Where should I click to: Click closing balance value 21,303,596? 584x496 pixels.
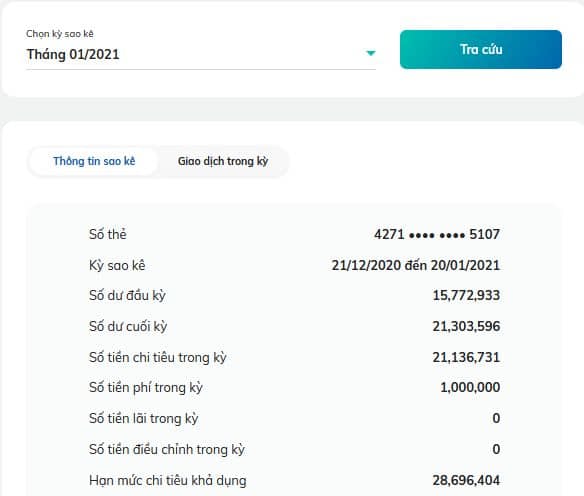[x=466, y=326]
